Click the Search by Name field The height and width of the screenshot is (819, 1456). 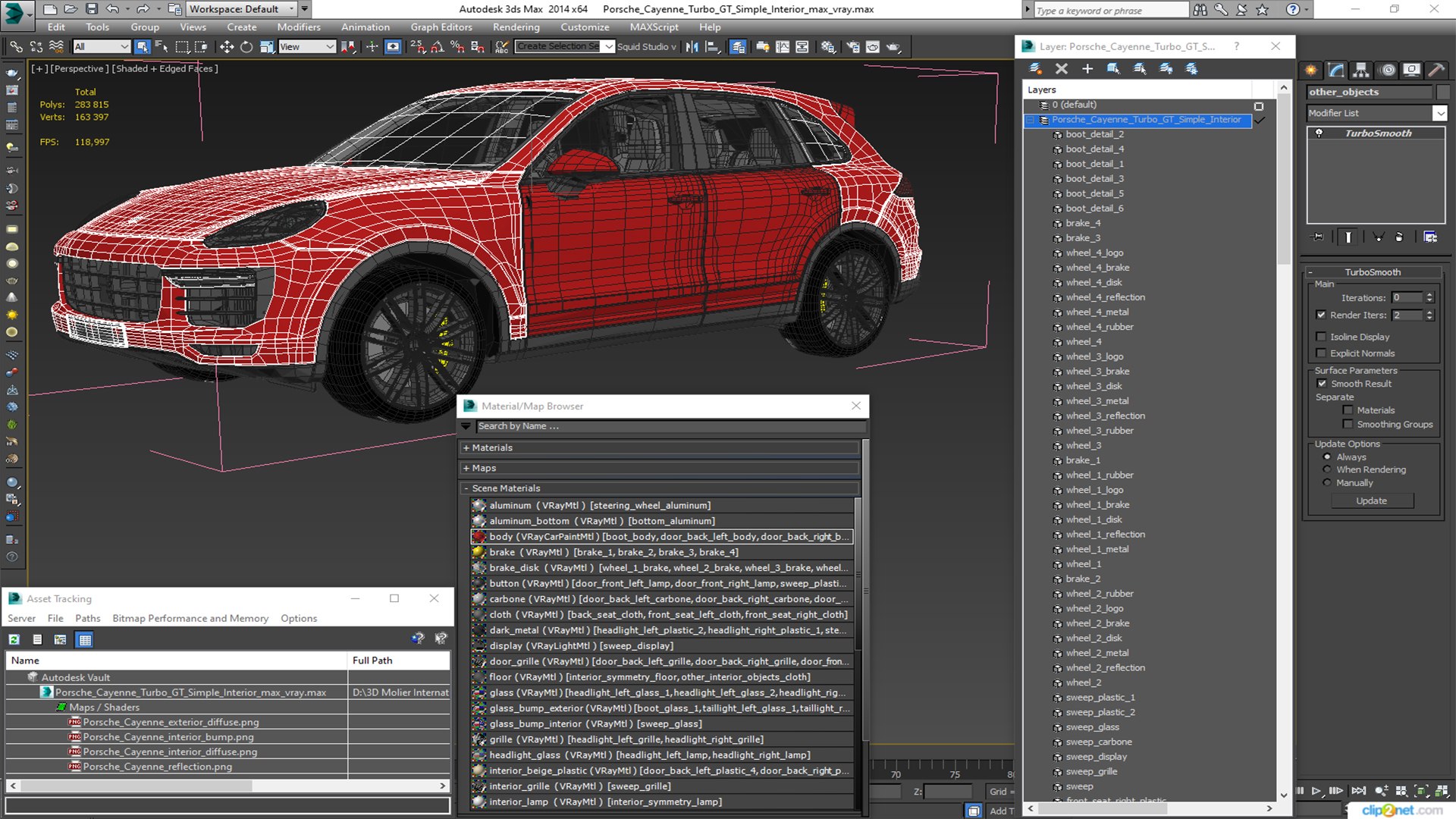(x=670, y=426)
